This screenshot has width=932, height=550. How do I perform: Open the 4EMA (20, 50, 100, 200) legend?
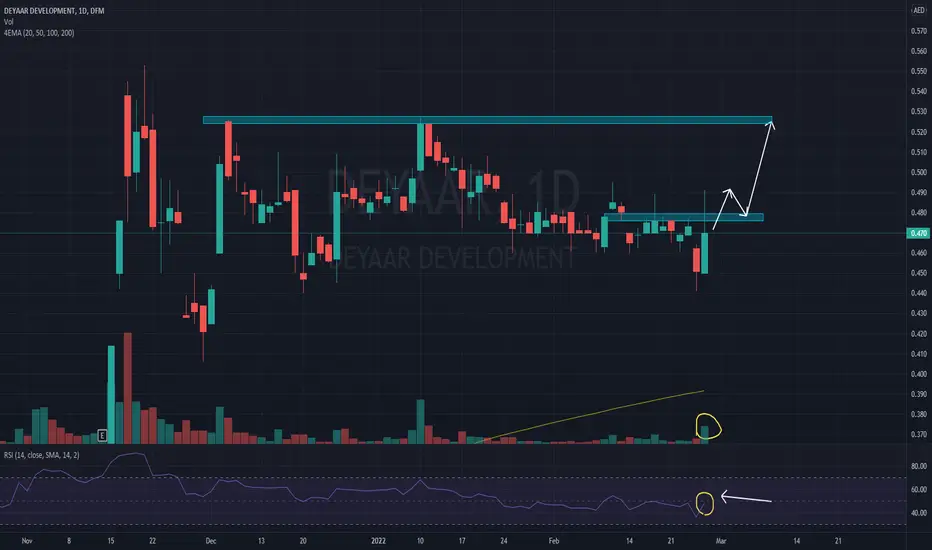click(x=39, y=33)
